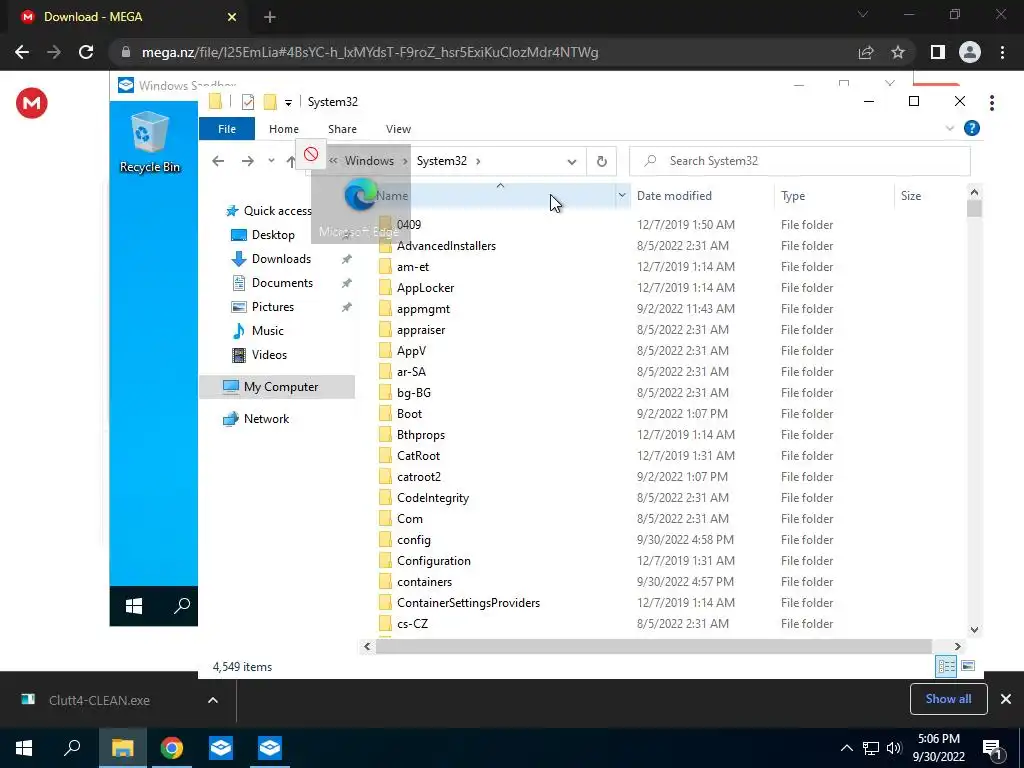Expand the Chrome tab search chevron
The image size is (1024, 768).
click(x=863, y=14)
